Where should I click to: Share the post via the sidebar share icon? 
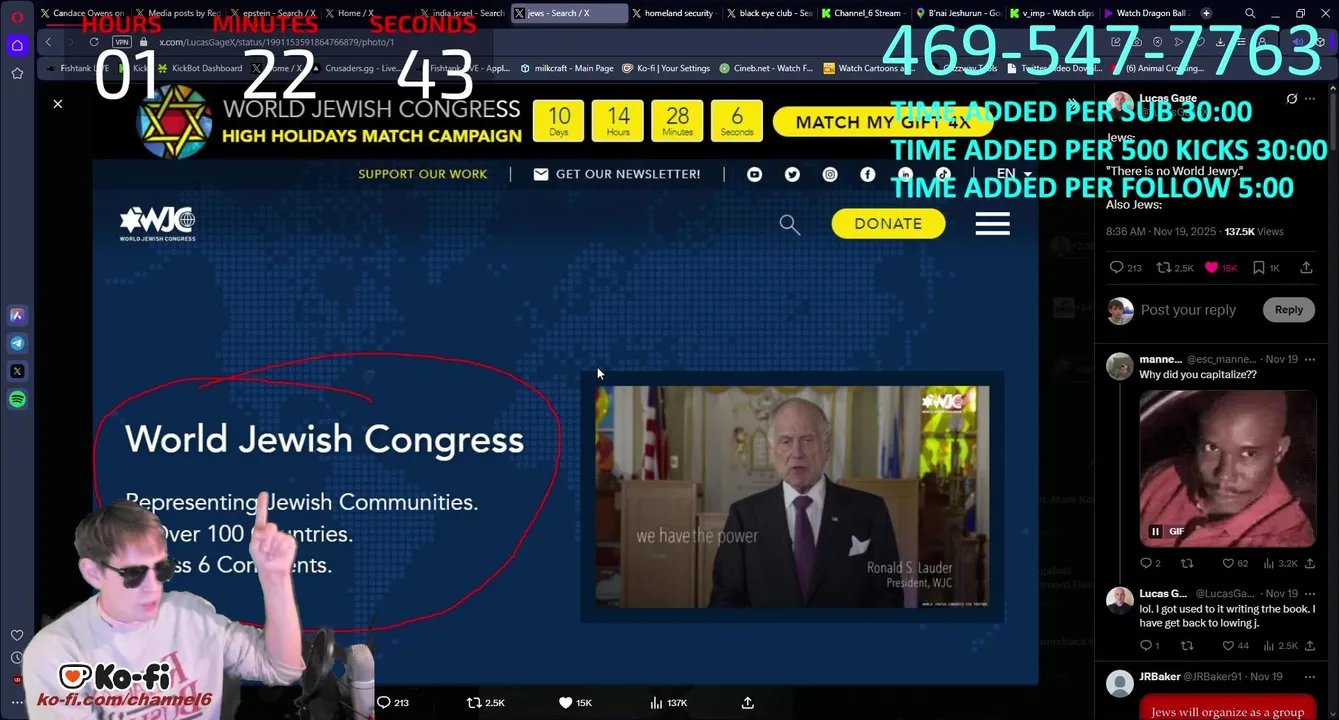[1306, 267]
